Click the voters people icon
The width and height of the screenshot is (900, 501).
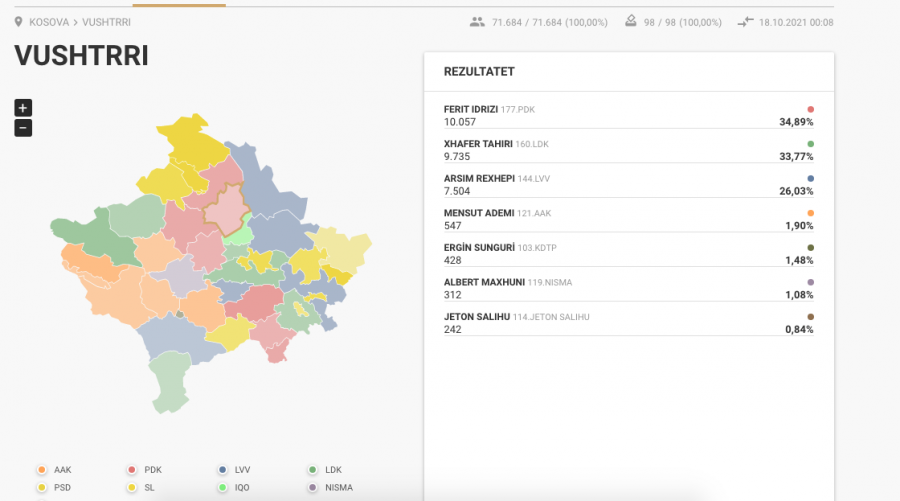[x=477, y=22]
